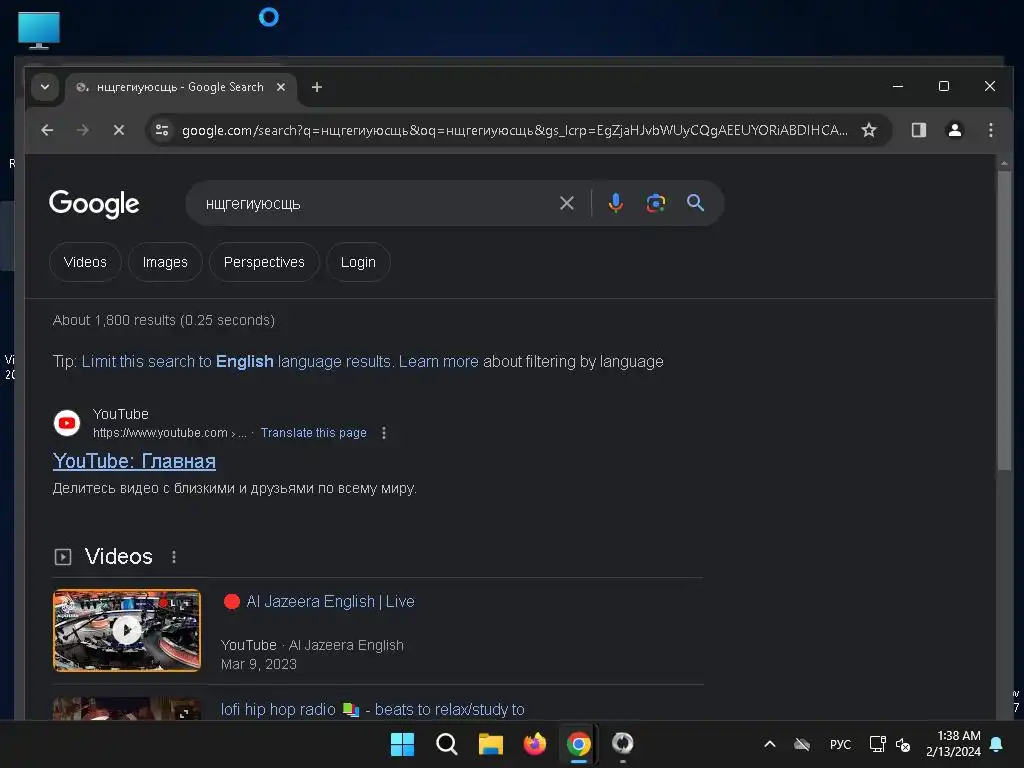Click the forward navigation arrow

[x=82, y=130]
